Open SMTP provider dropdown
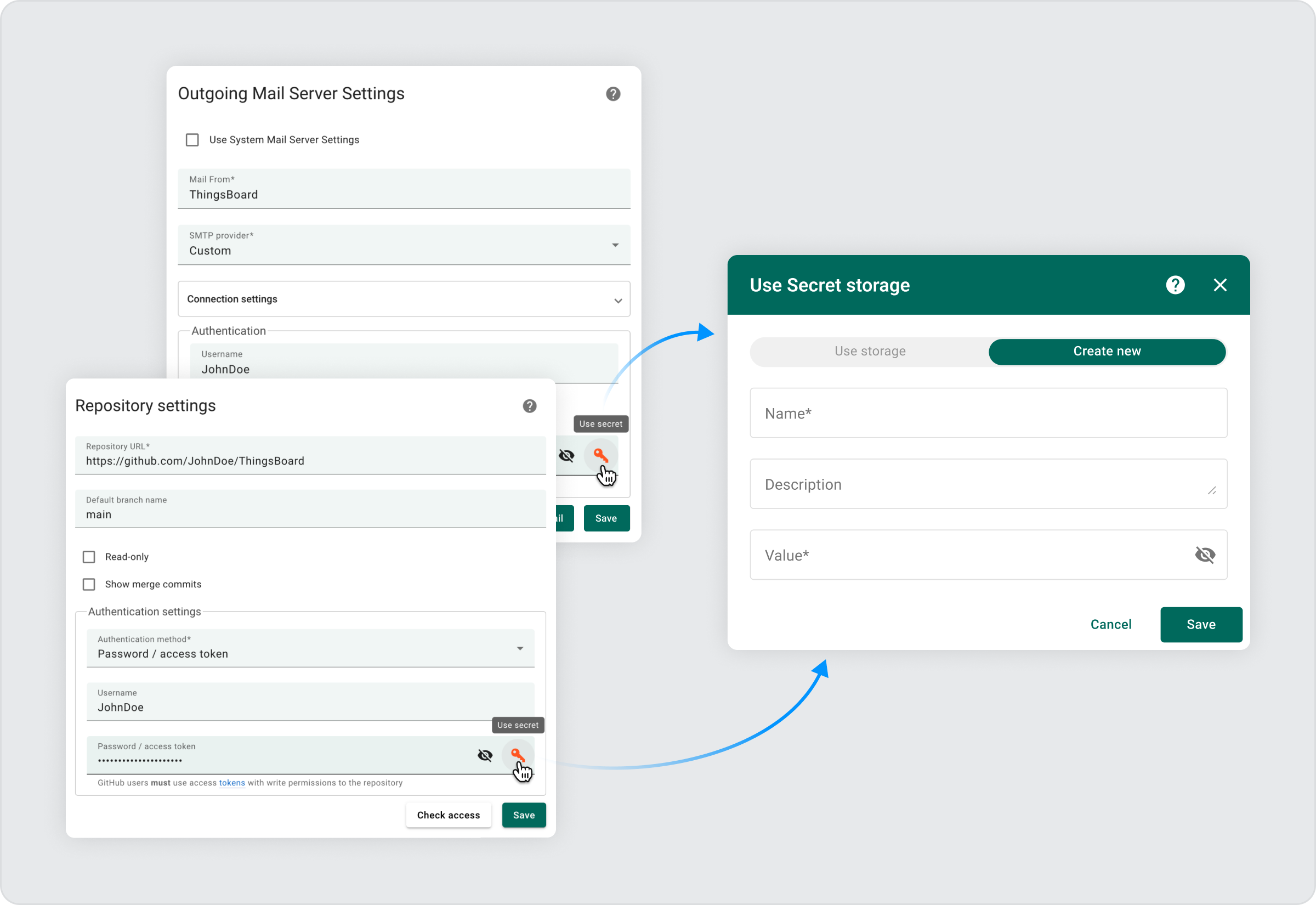This screenshot has height=905, width=1316. coord(404,245)
